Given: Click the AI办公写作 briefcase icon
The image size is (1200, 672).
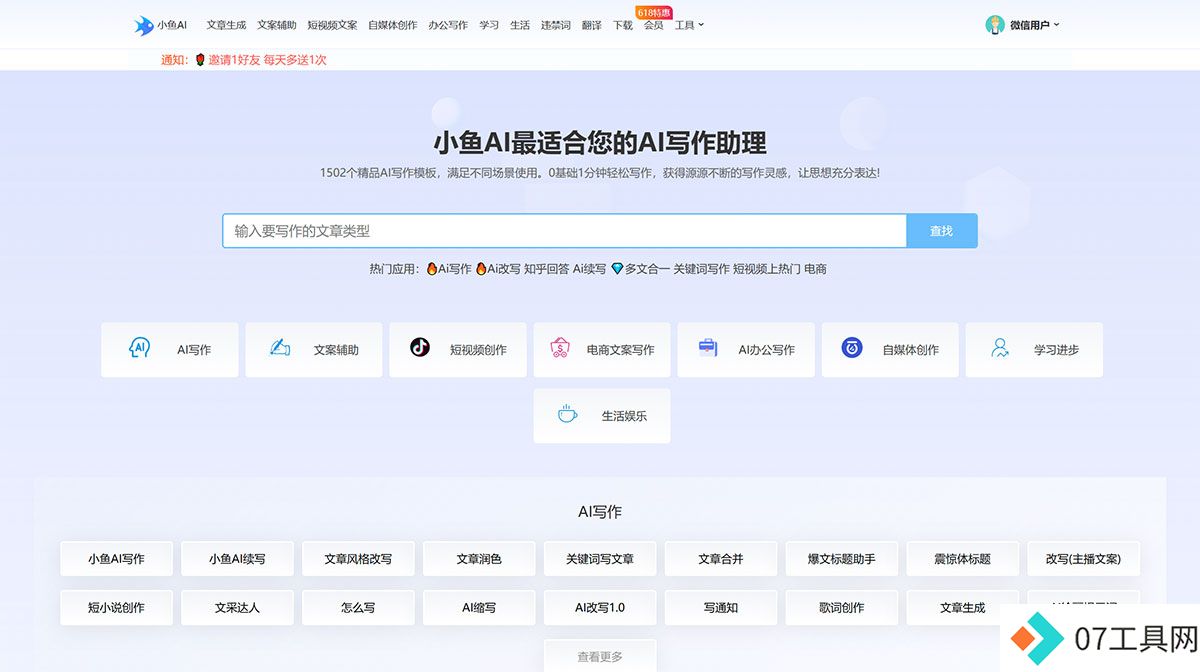Looking at the screenshot, I should tap(708, 348).
